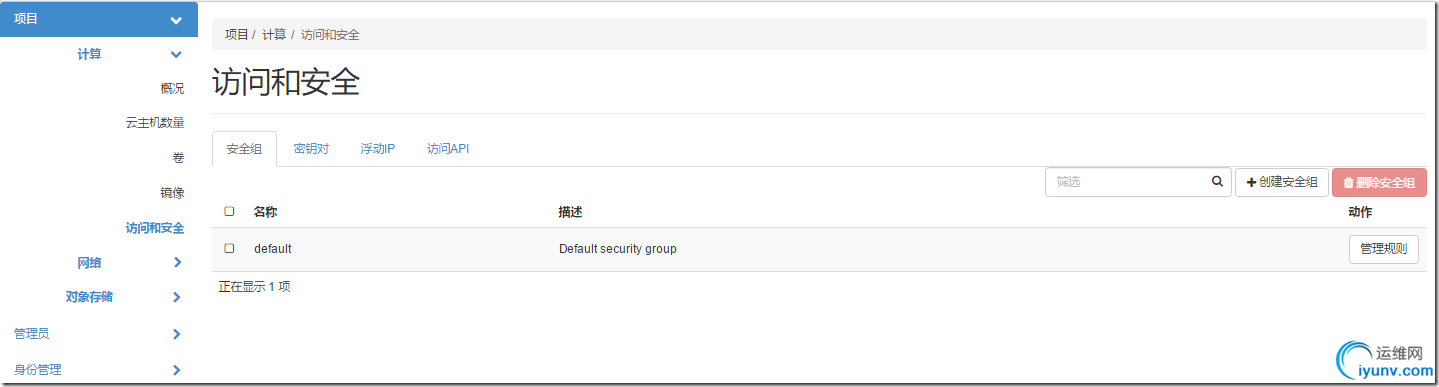This screenshot has width=1439, height=387.
Task: Collapse the 项目 panel chevron
Action: point(177,20)
